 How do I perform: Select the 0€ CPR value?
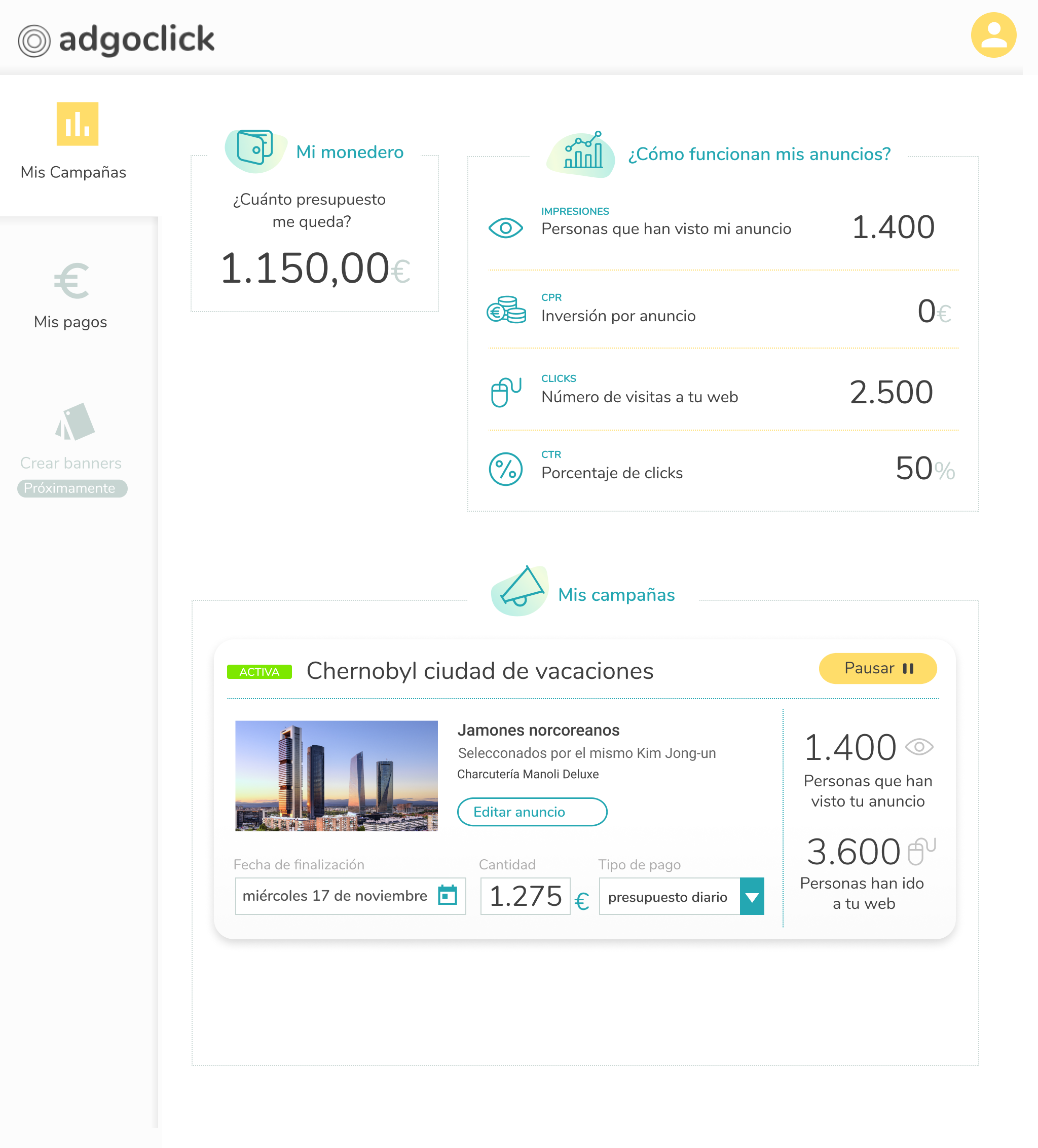tap(934, 312)
